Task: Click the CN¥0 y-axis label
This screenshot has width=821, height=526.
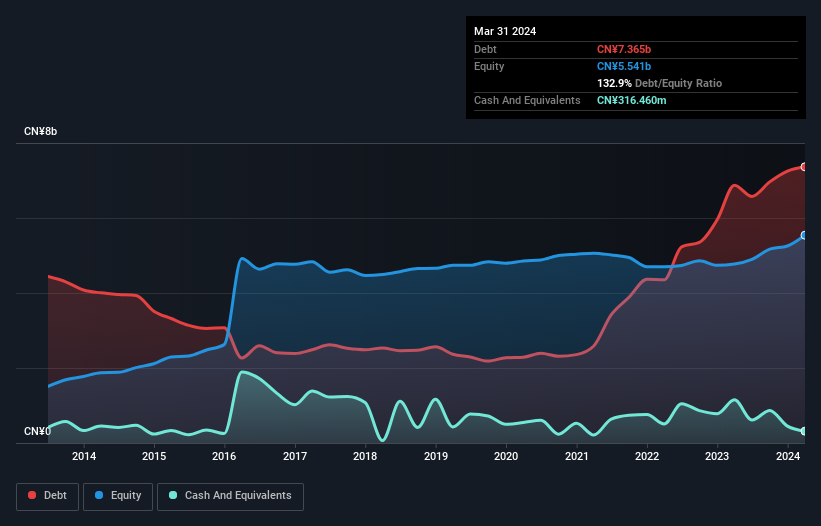Action: pos(37,431)
